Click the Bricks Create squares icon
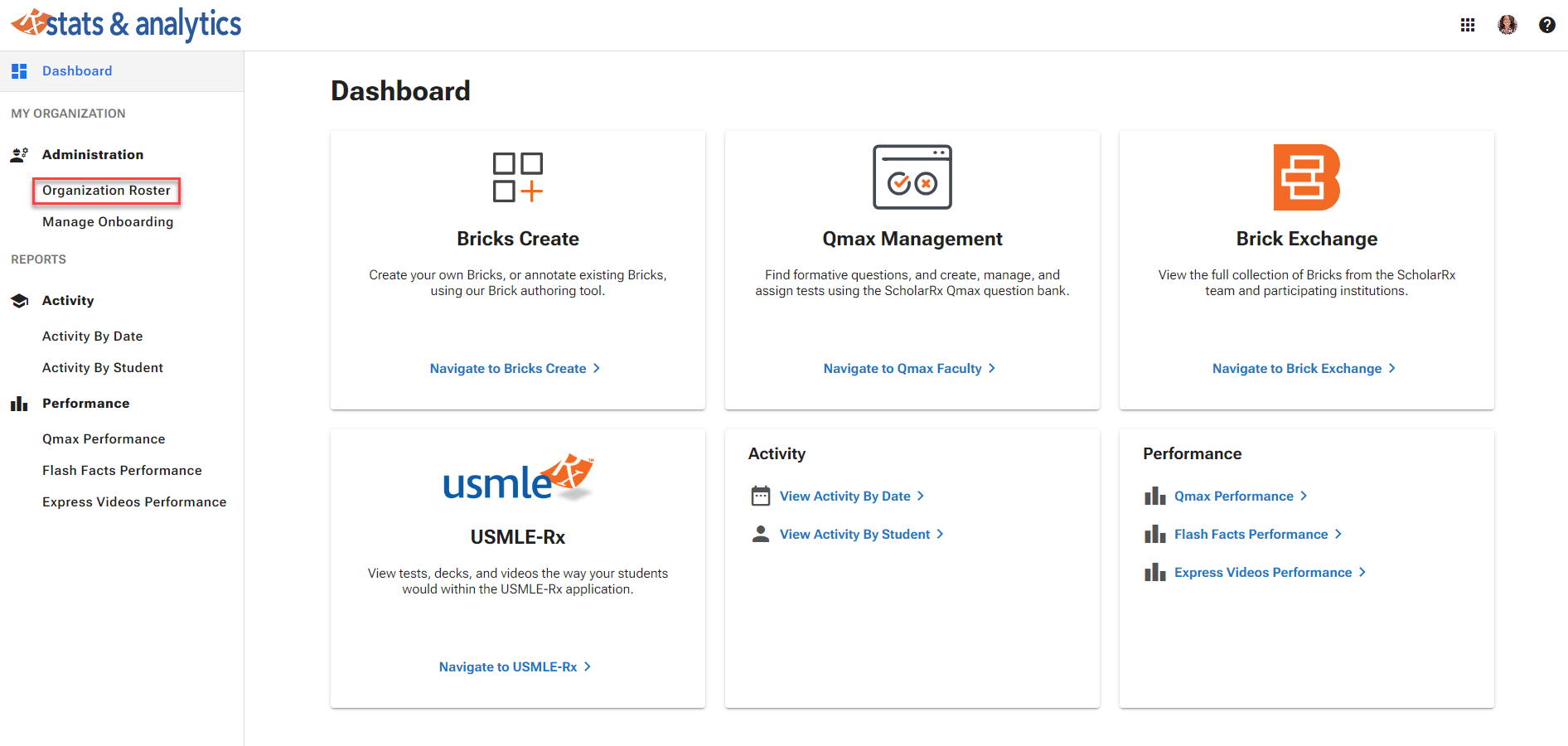 click(x=518, y=177)
